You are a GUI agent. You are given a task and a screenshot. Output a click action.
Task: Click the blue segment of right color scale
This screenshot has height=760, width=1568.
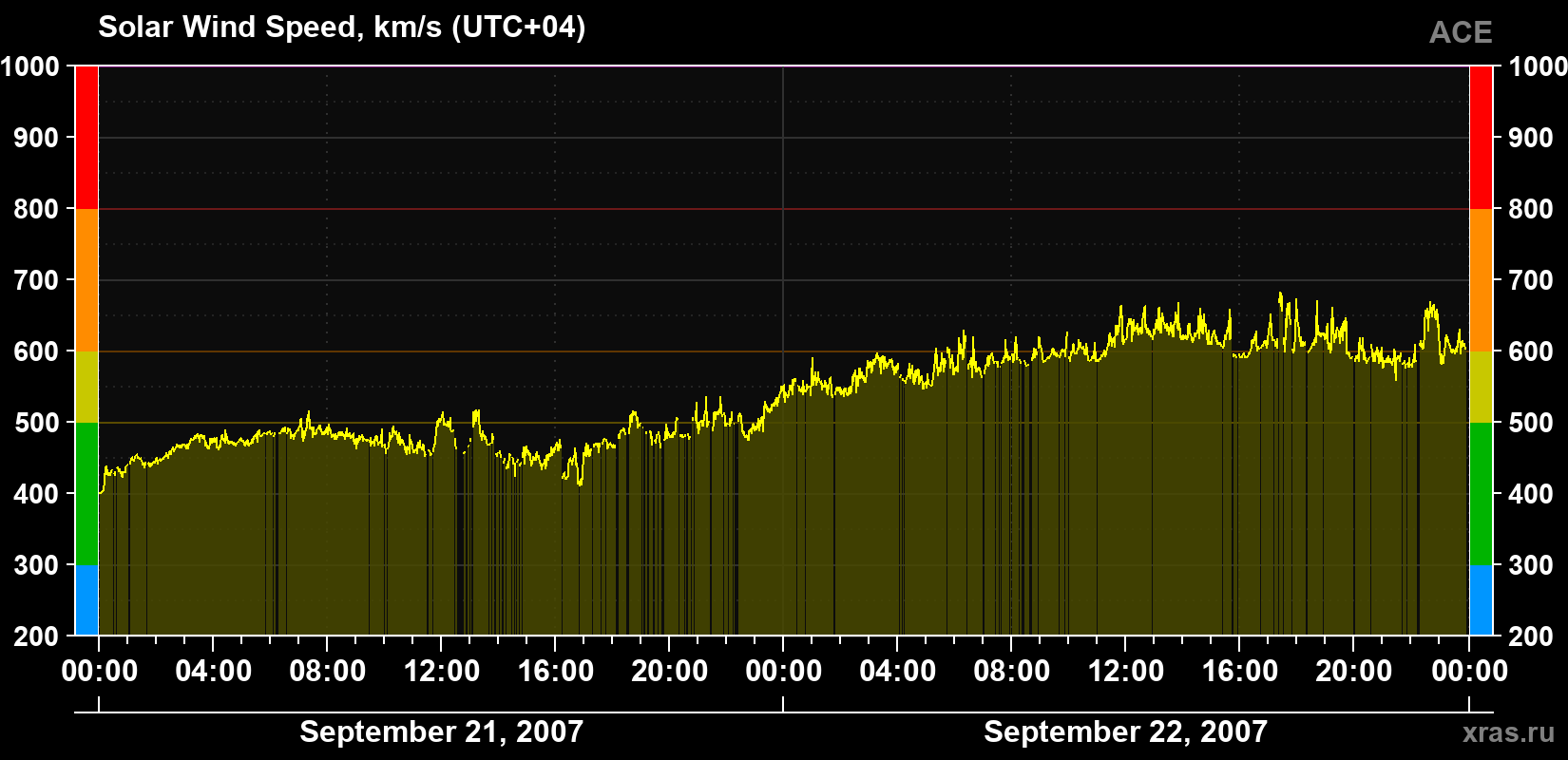coord(1481,600)
